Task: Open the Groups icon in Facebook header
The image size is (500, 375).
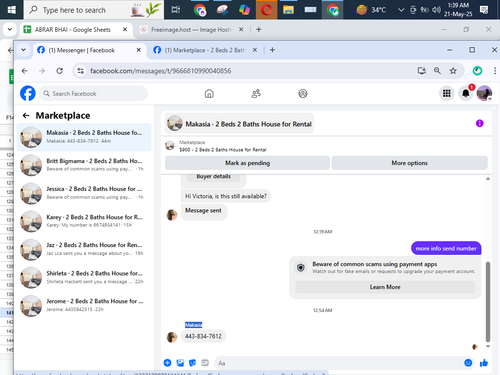Action: (x=303, y=94)
